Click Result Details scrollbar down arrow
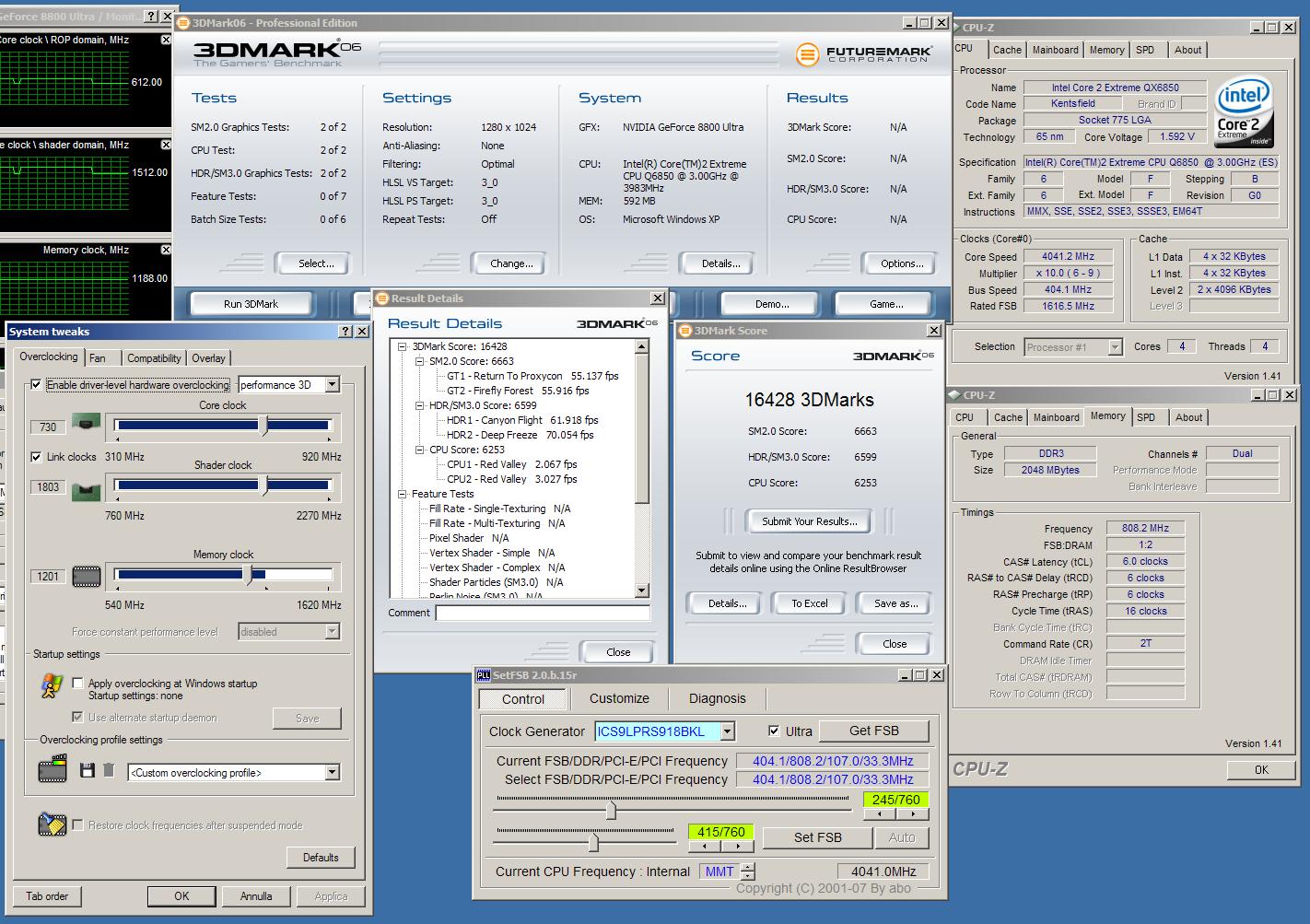Screen dimensions: 1310x924 click(x=642, y=591)
